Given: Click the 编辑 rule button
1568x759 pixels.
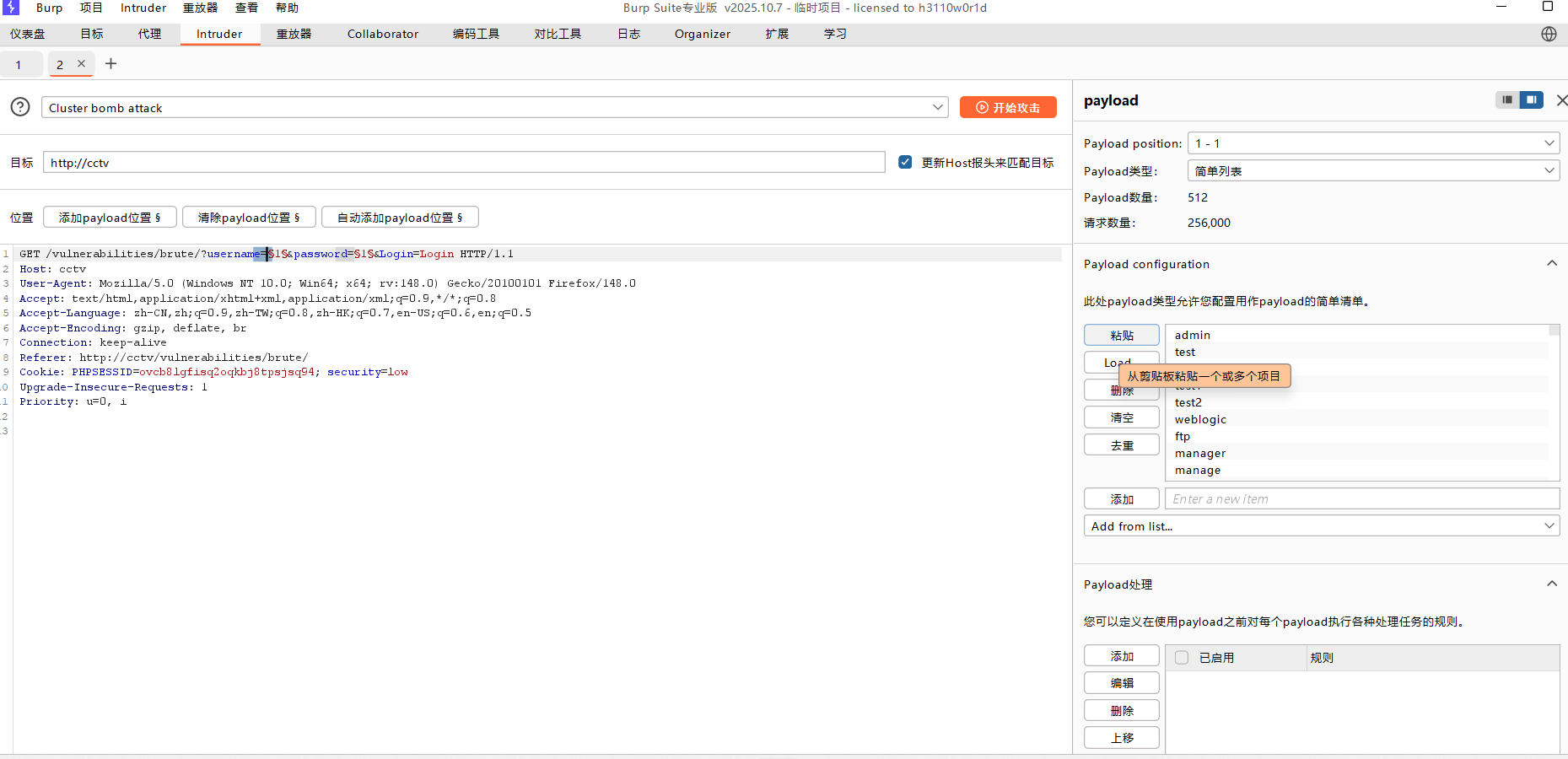Looking at the screenshot, I should tap(1122, 683).
